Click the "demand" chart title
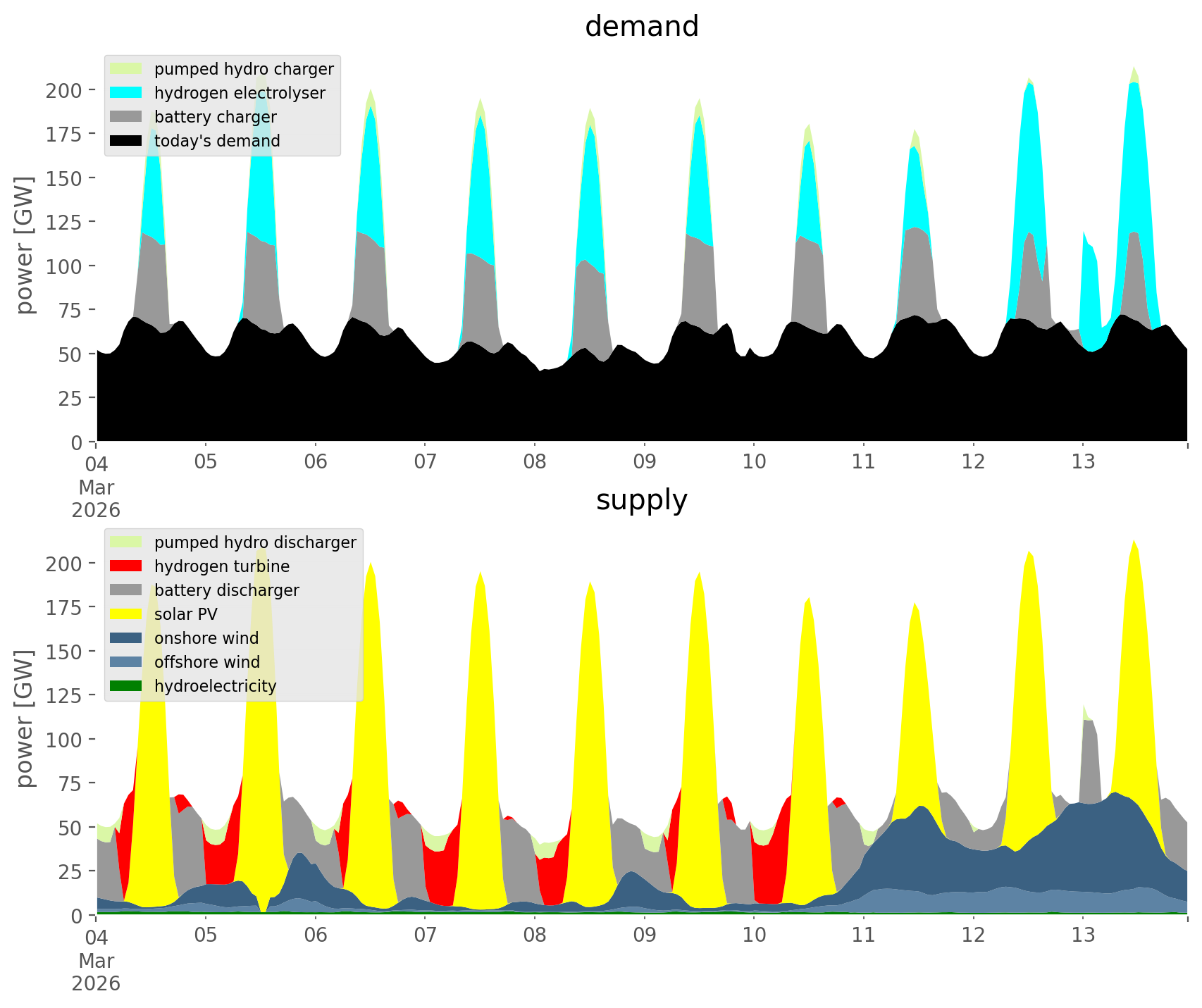Viewport: 1202px width, 1008px height. pos(641,27)
